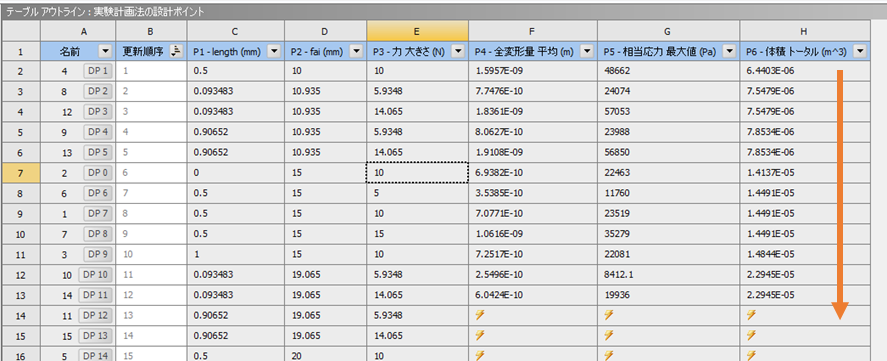Open the P6 - 体積 トータル dropdown

click(860, 51)
